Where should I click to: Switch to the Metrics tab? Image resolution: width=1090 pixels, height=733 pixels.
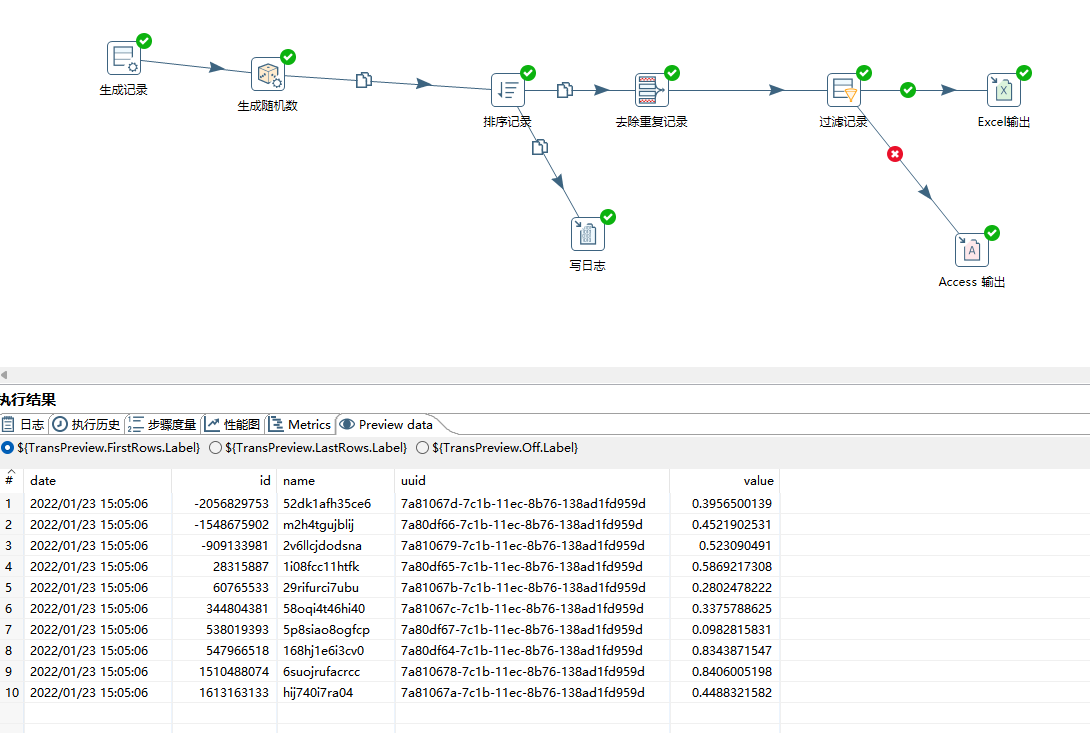point(300,424)
